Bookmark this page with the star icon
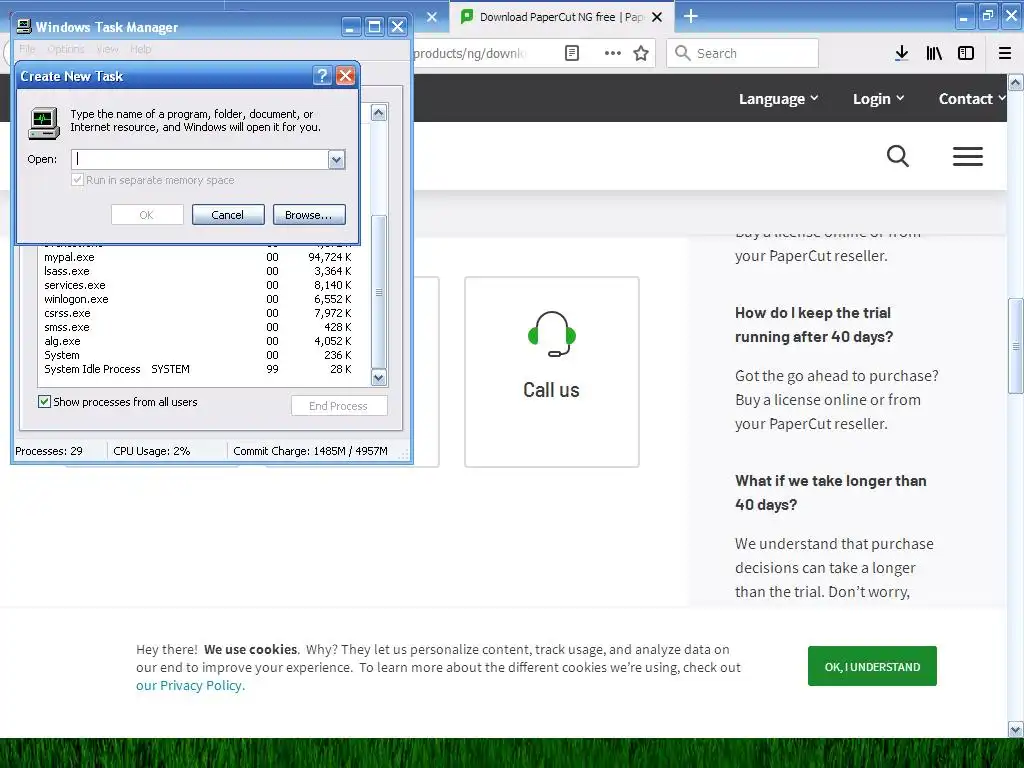Image resolution: width=1024 pixels, height=768 pixels. [x=641, y=54]
